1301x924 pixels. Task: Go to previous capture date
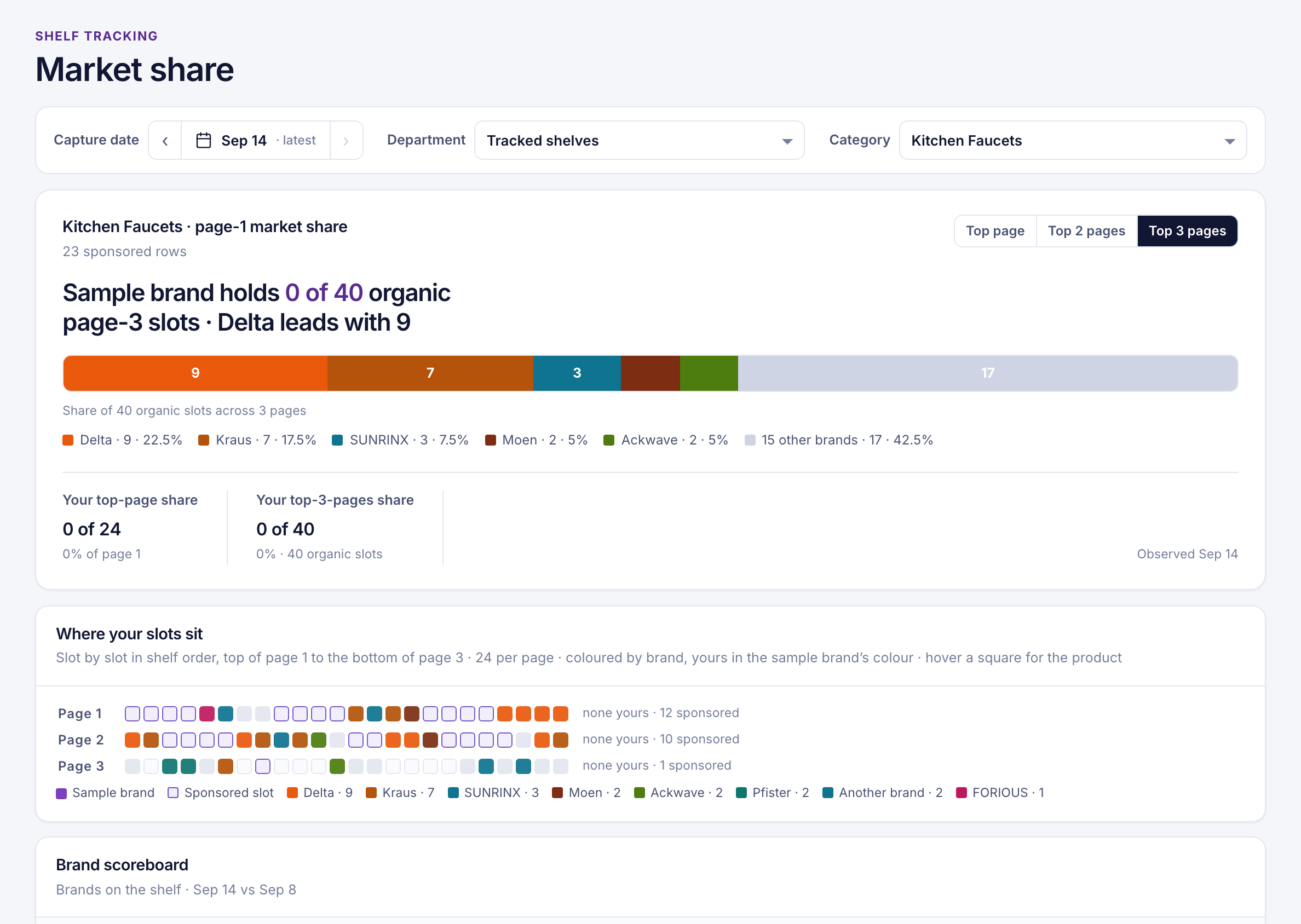[165, 141]
